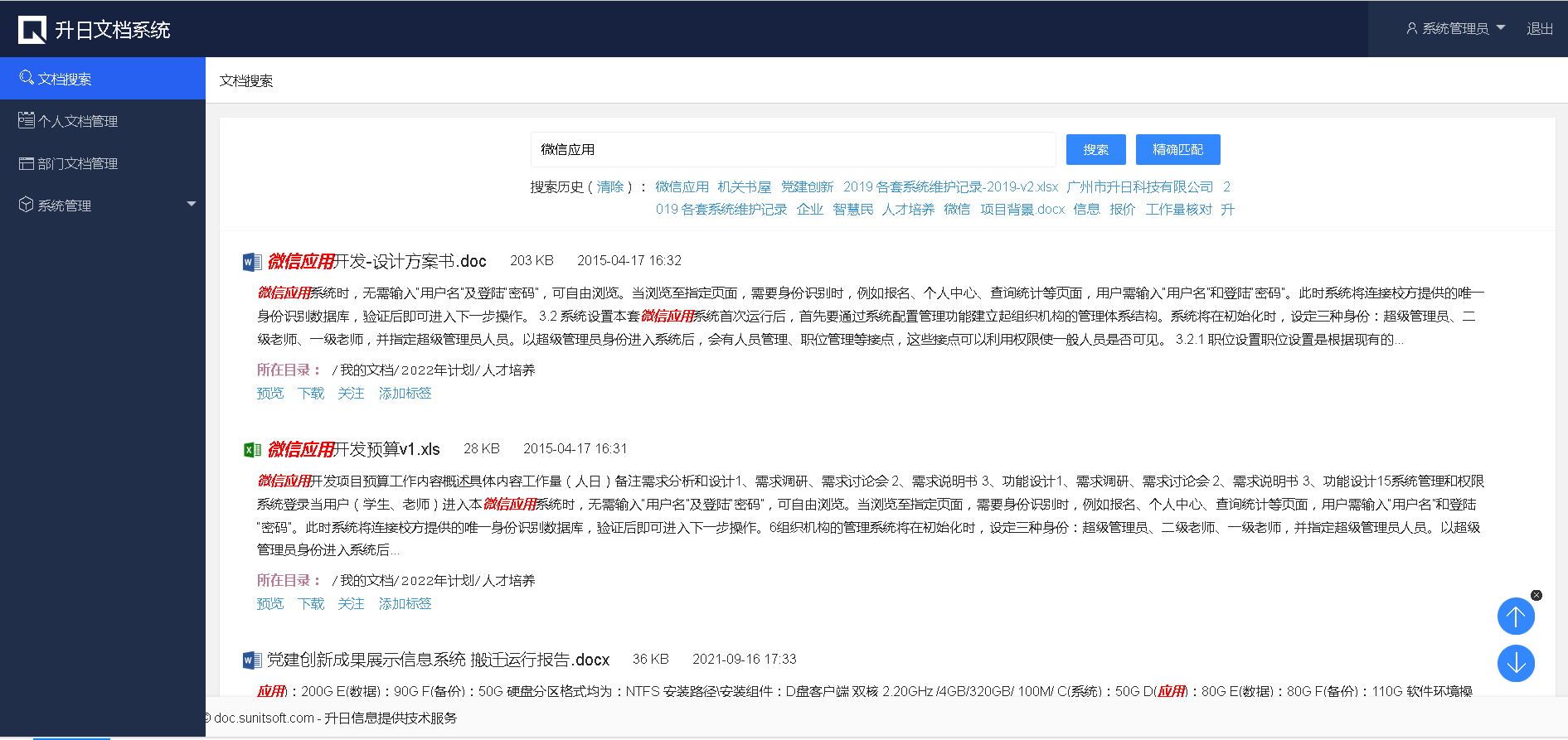Select history keyword 升
Viewport: 1568px width, 740px height.
(1228, 210)
